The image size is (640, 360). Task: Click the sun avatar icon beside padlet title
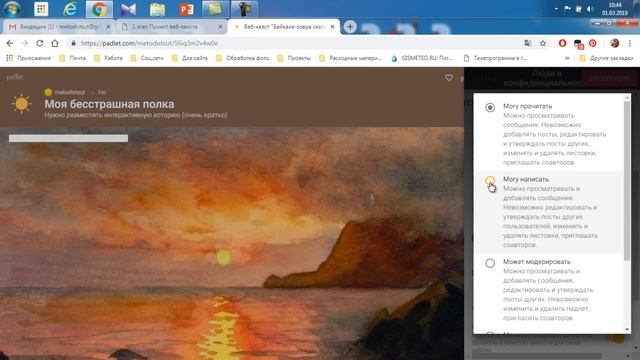[22, 103]
